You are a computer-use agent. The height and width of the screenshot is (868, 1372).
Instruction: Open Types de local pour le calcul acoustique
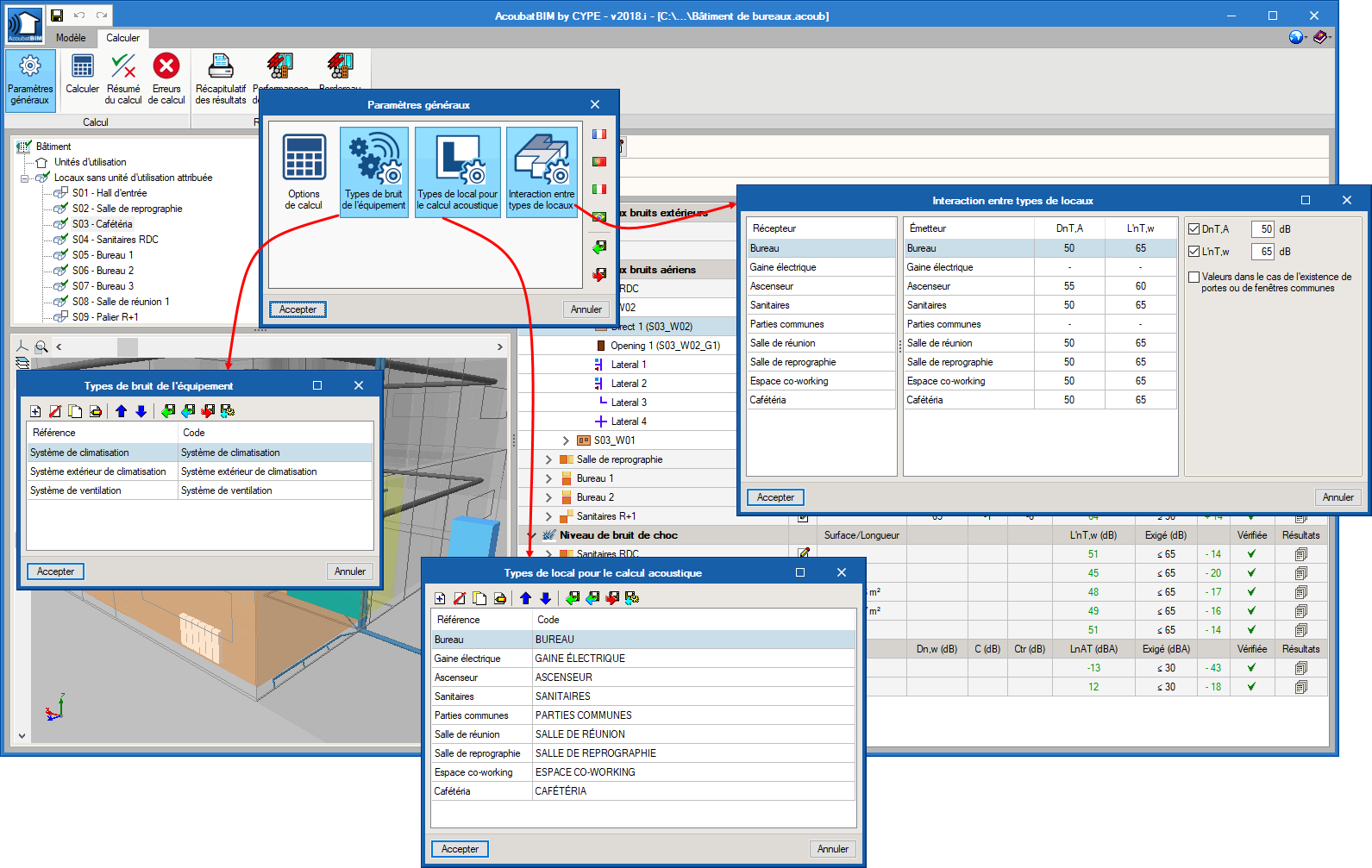point(457,172)
